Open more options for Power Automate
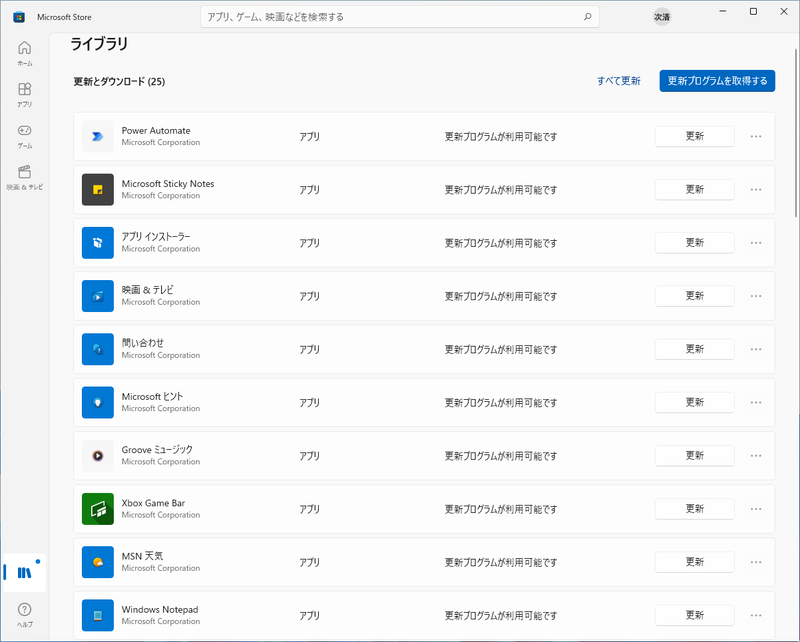800x642 pixels. 756,136
